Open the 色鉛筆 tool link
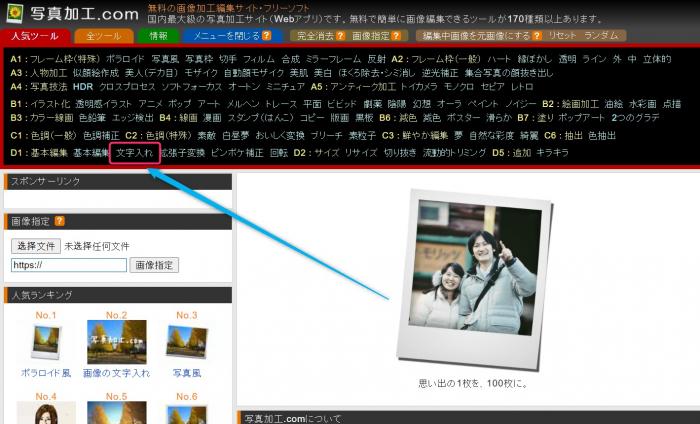The width and height of the screenshot is (700, 424). point(92,118)
